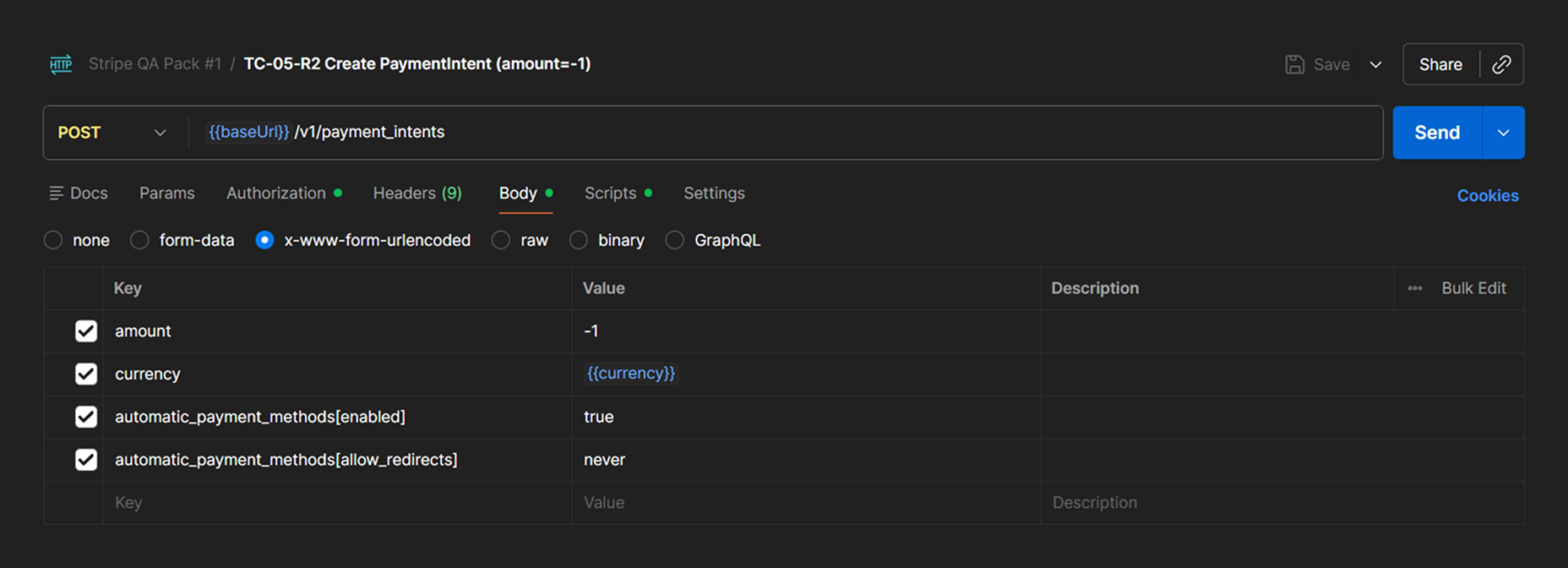
Task: Disable automatic_payment_methods[allow_redirects] row checkbox
Action: (x=86, y=460)
